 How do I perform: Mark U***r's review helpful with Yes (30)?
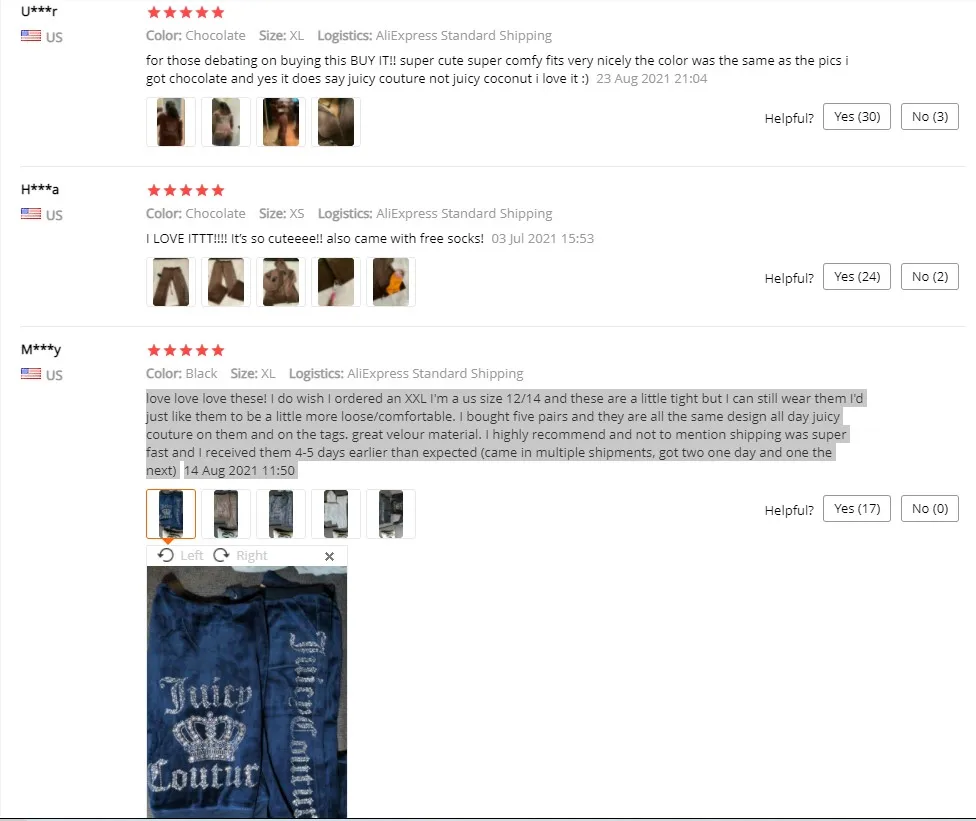tap(856, 116)
